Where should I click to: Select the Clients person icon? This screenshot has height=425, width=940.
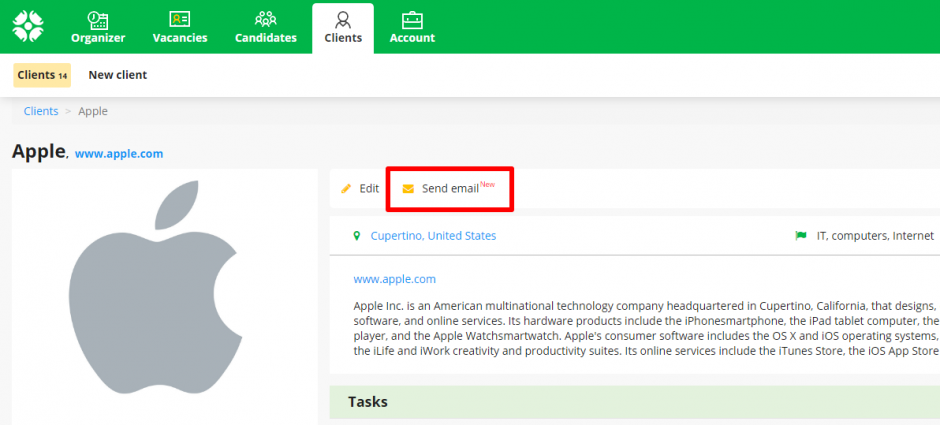(x=343, y=19)
